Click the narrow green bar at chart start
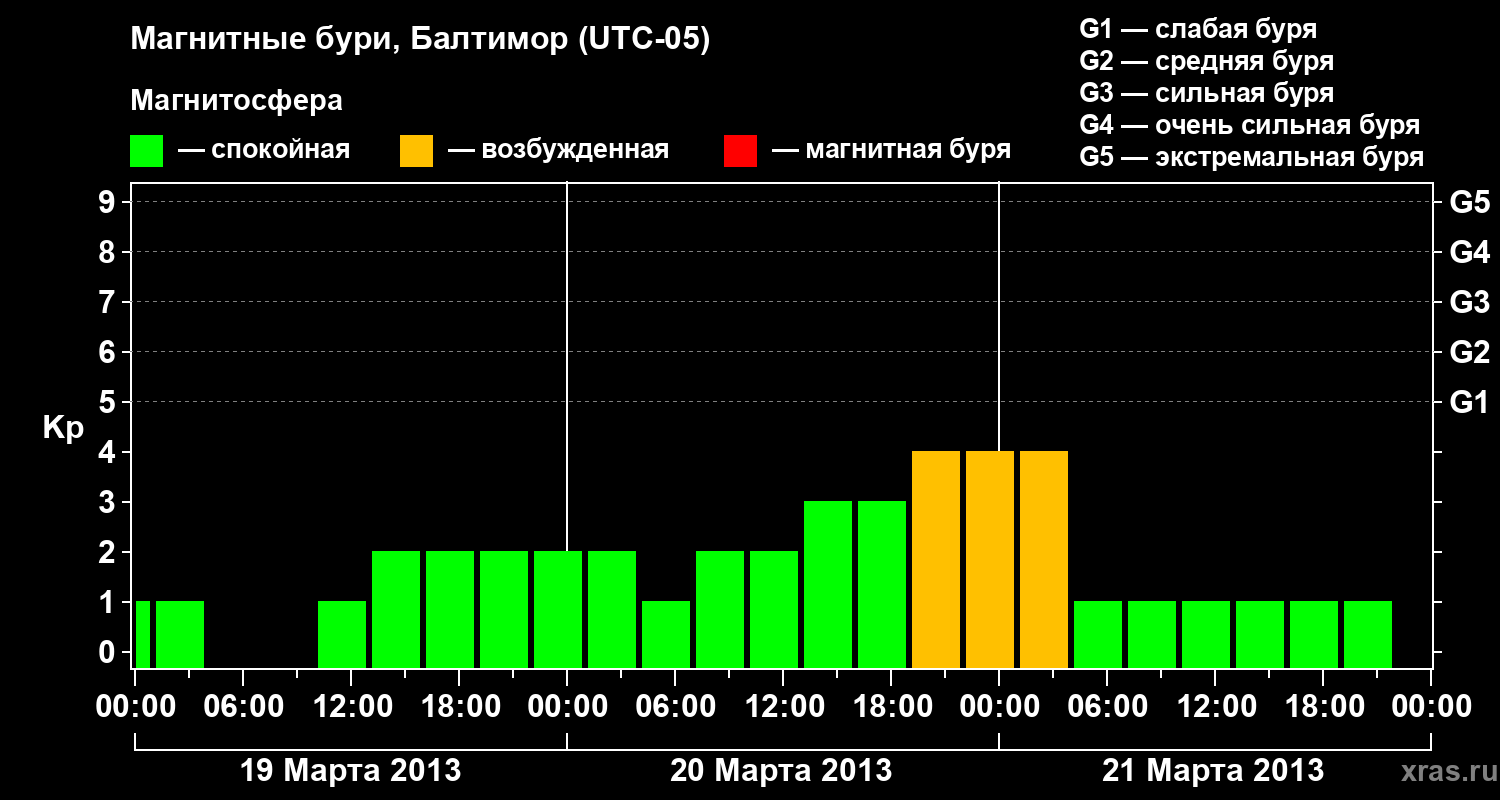The width and height of the screenshot is (1500, 800). [142, 634]
